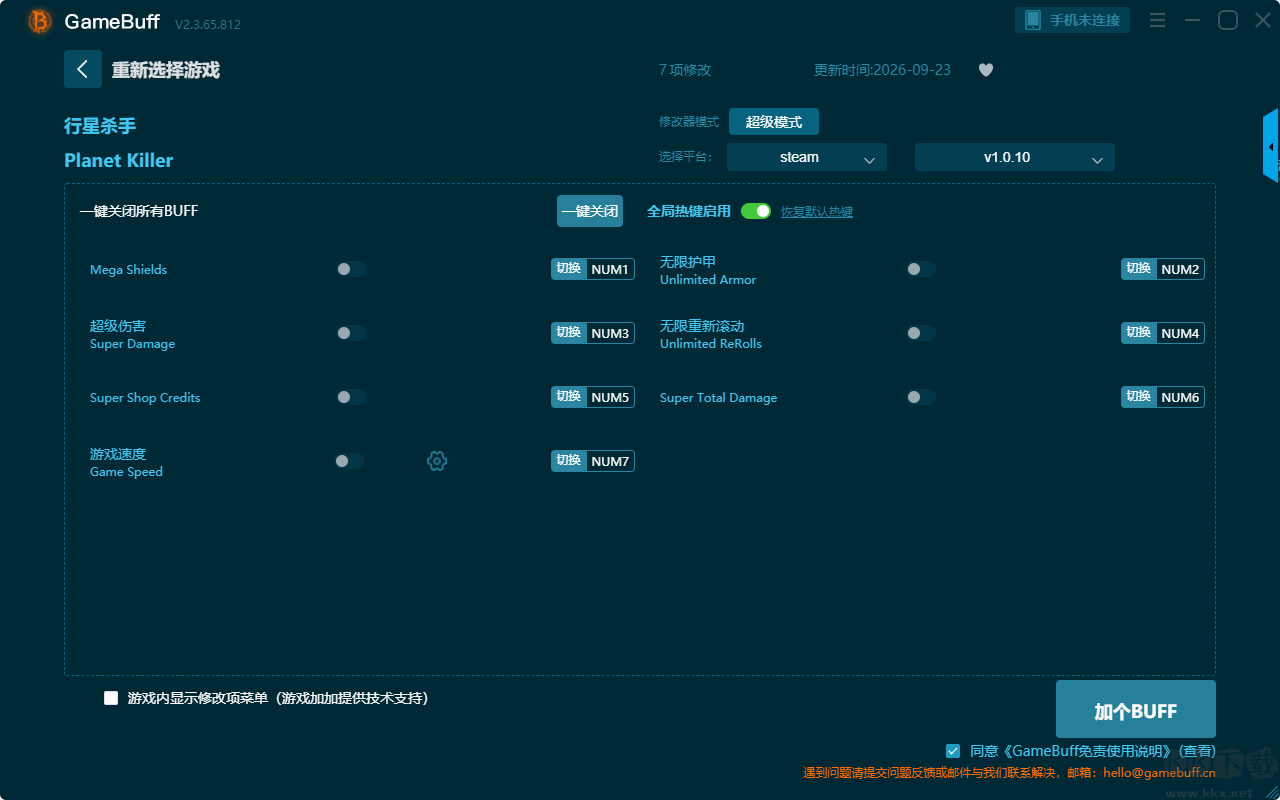
Task: Click 恢复默认热键 restore hotkeys link
Action: click(817, 212)
